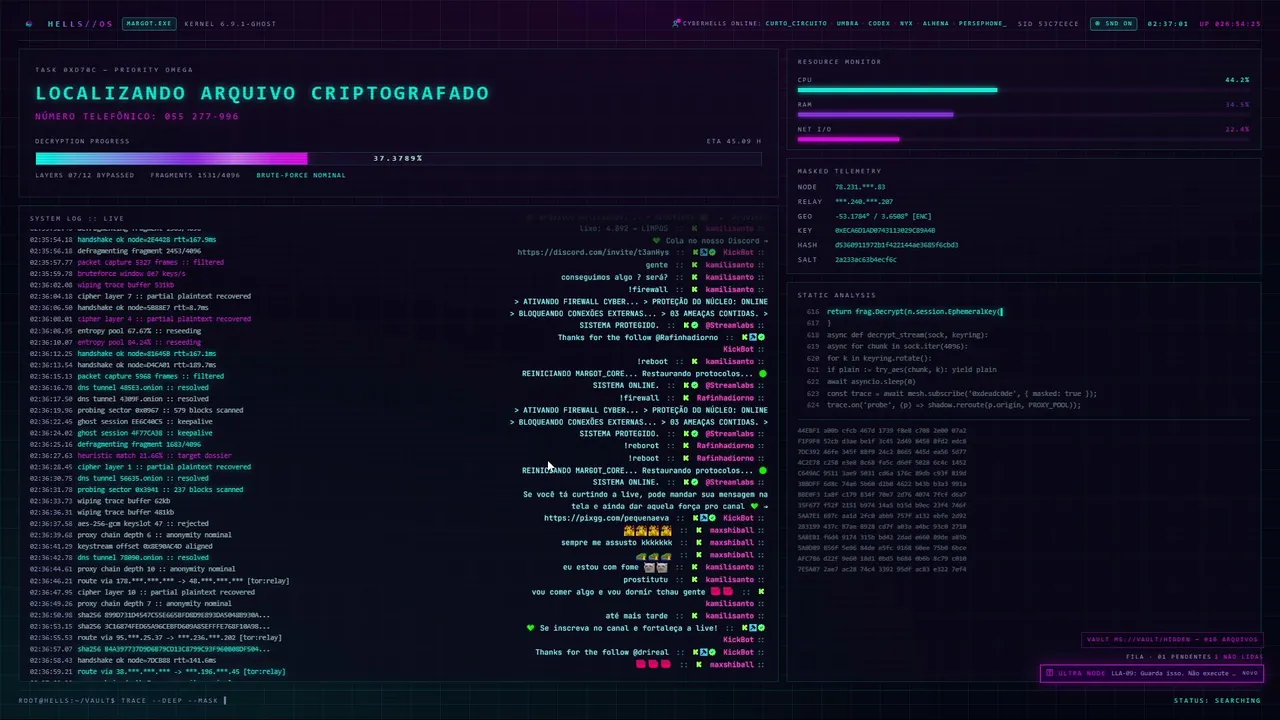Click @Rafinhadiorno in the follow message
This screenshot has width=1280, height=720.
tap(688, 337)
